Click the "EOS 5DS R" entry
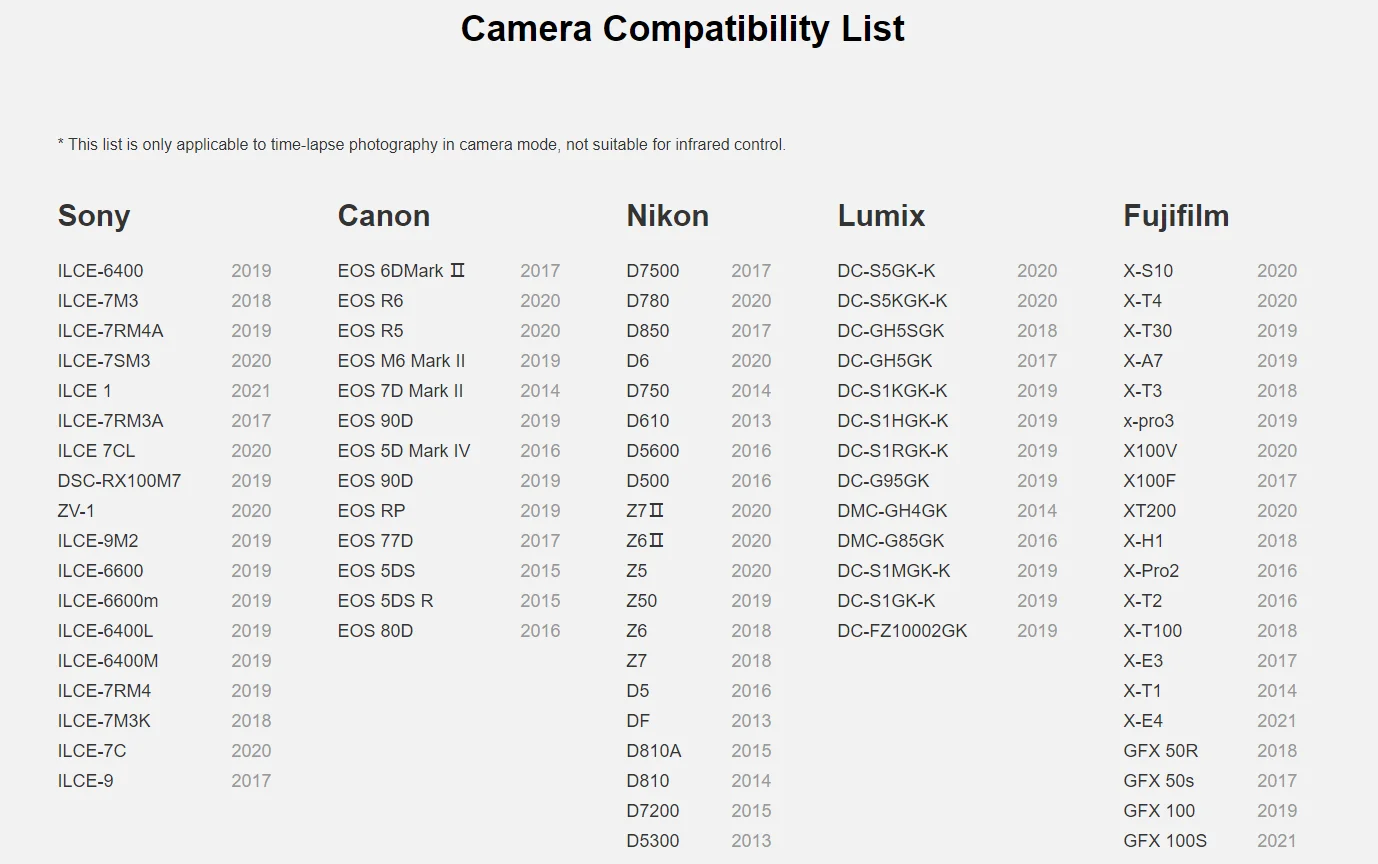 tap(385, 601)
